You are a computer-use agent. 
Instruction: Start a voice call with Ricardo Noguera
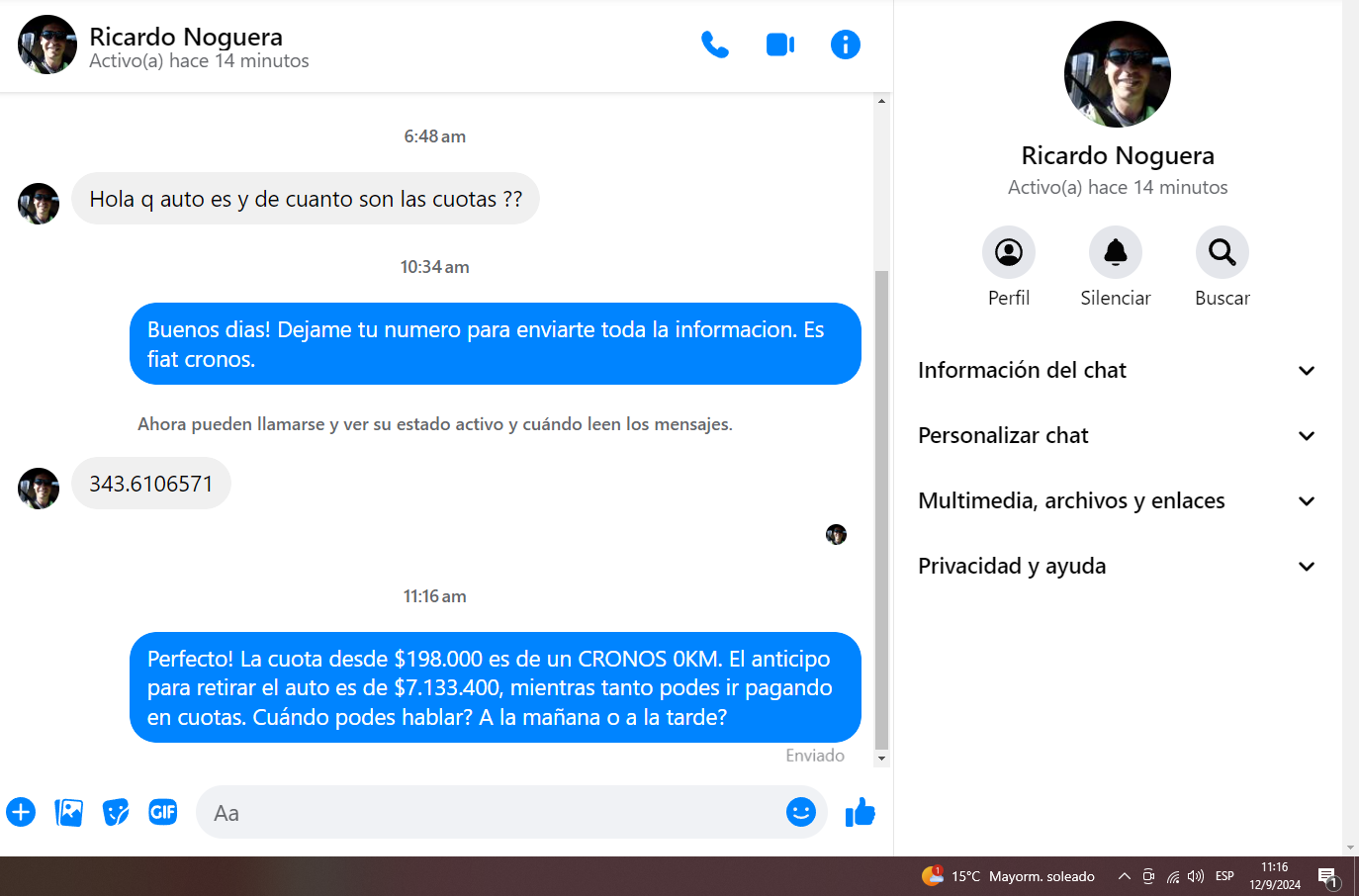[x=714, y=45]
